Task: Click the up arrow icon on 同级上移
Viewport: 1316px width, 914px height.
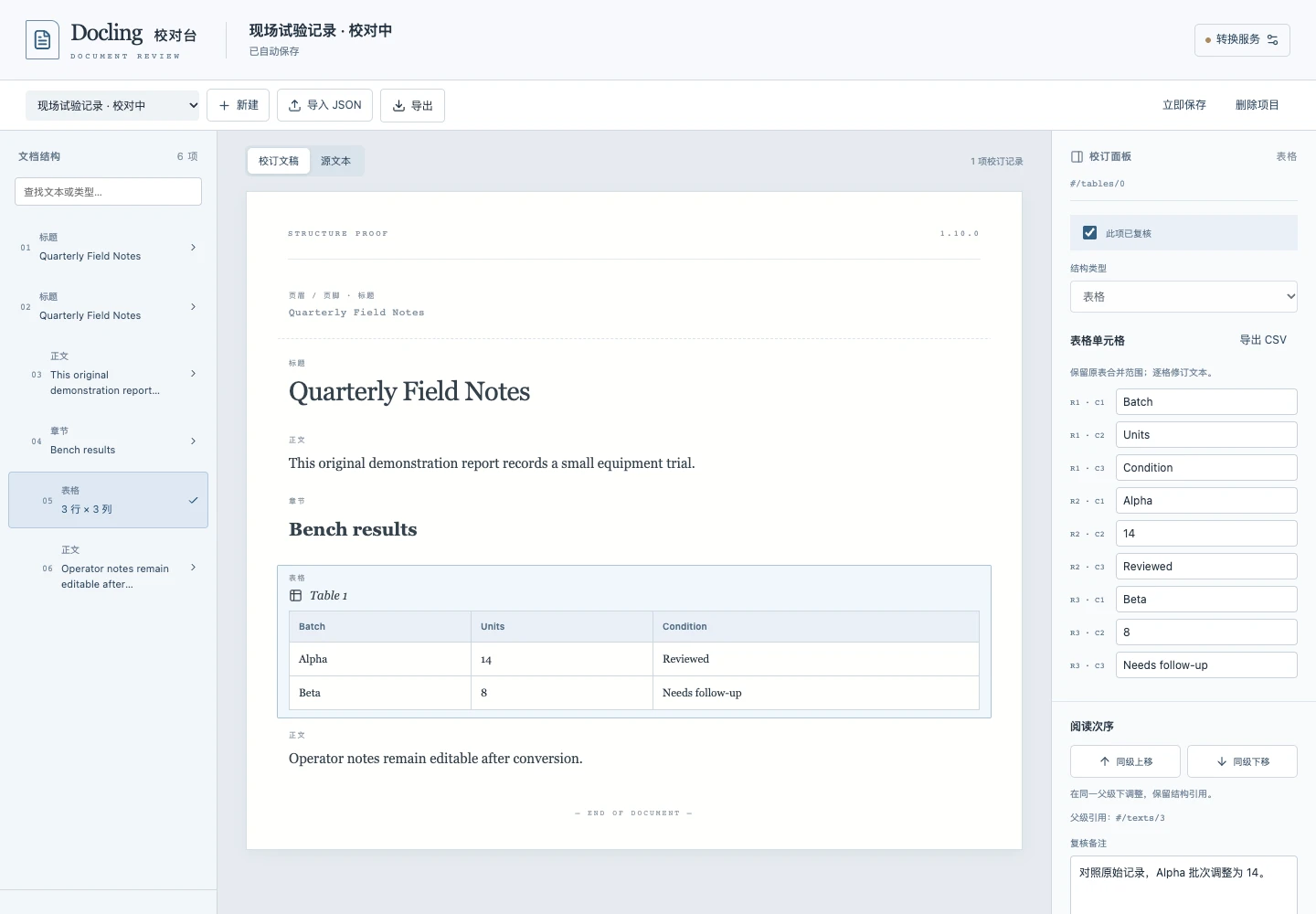Action: [1105, 761]
